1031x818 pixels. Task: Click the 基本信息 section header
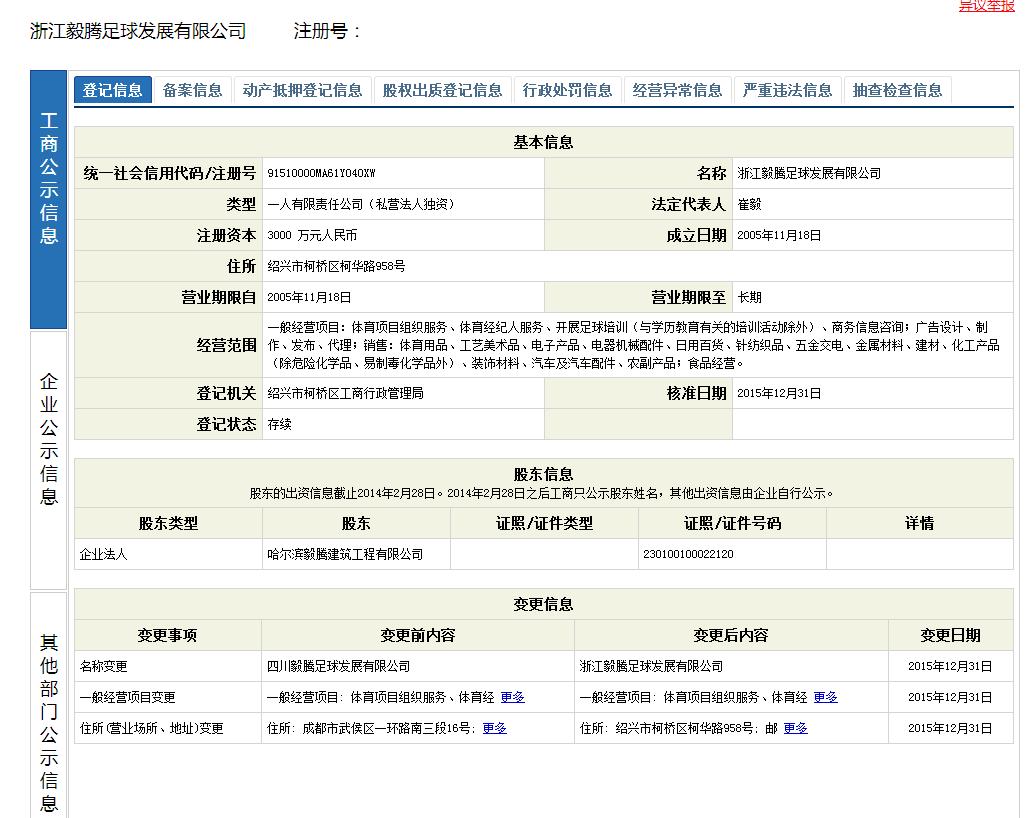pos(545,140)
